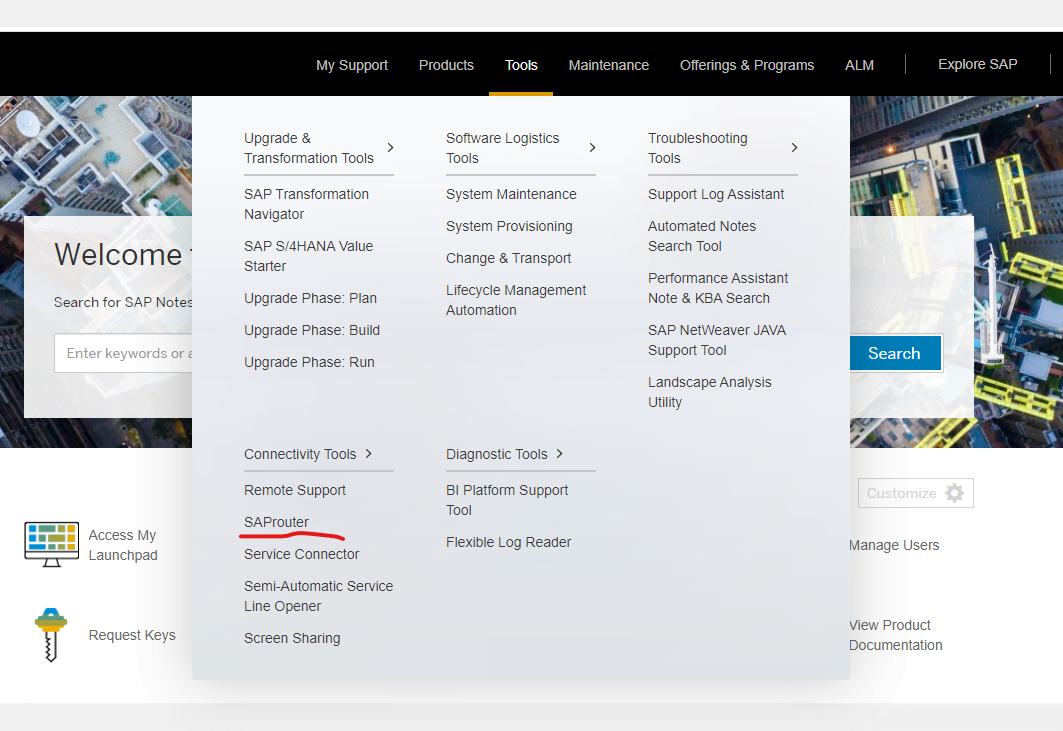Select Upgrade Phase: Run
1063x731 pixels.
tap(309, 362)
